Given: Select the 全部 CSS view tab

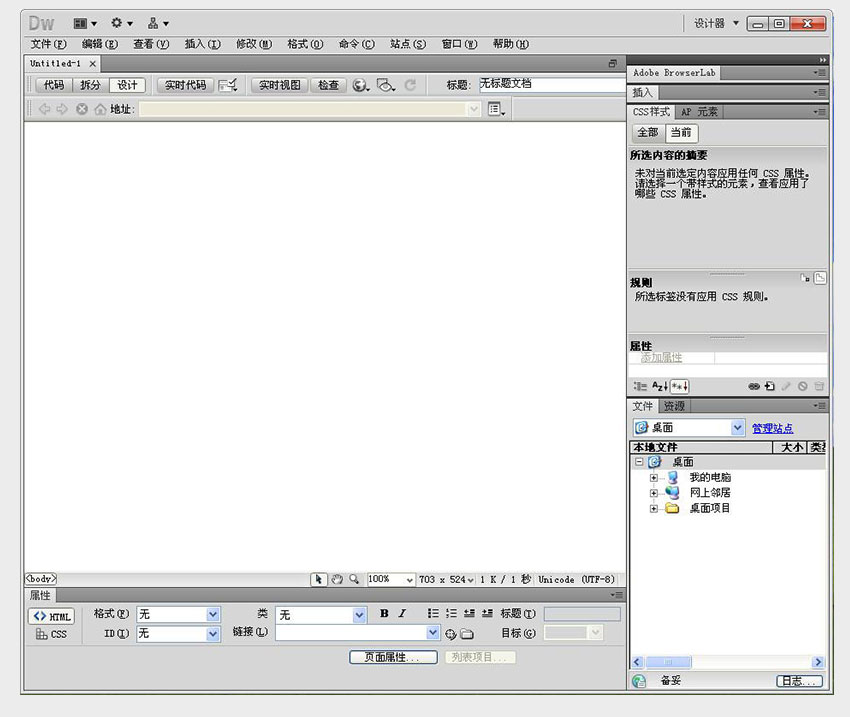Looking at the screenshot, I should [648, 132].
